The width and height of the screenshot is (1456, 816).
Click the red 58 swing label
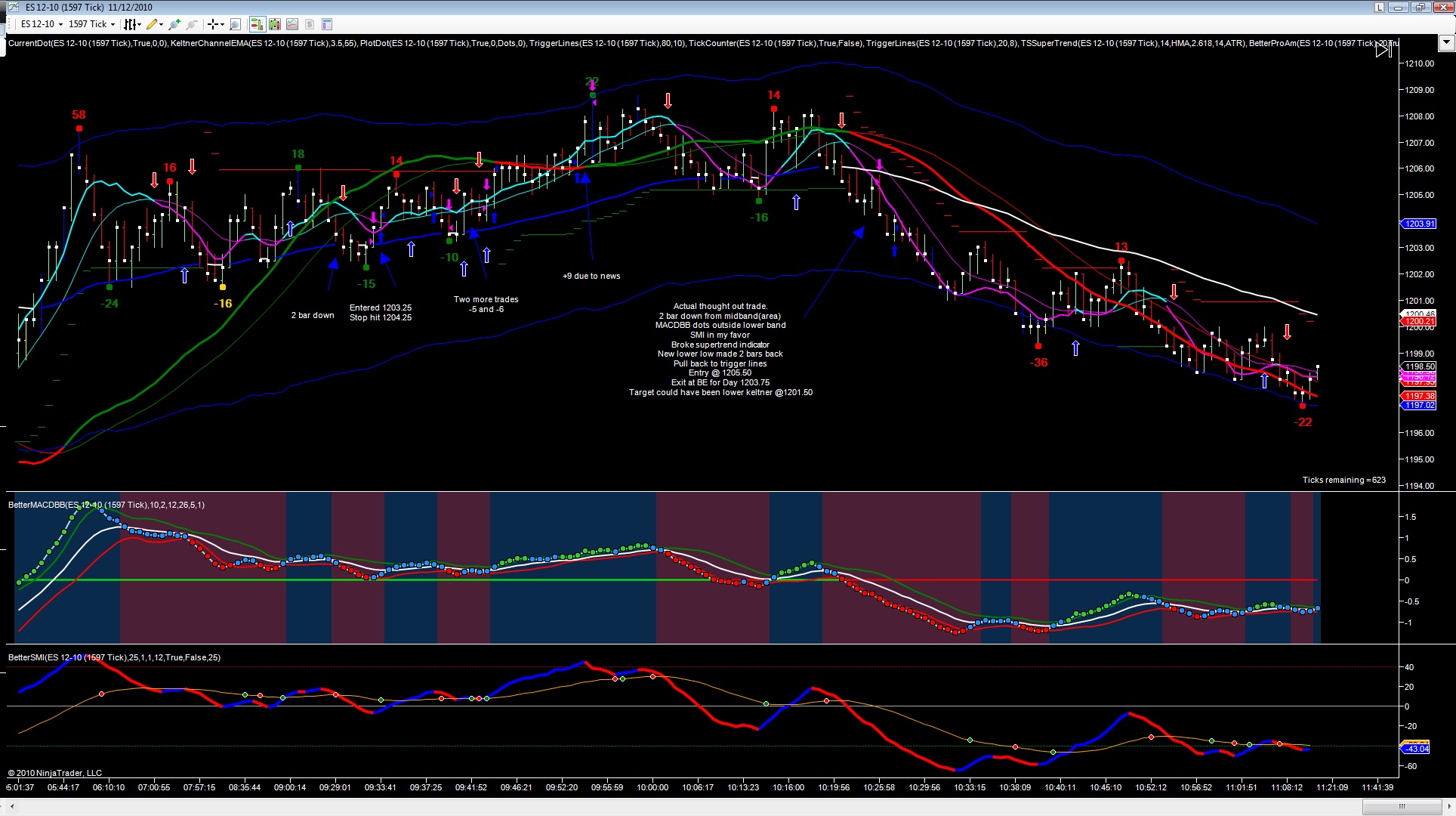coord(79,115)
